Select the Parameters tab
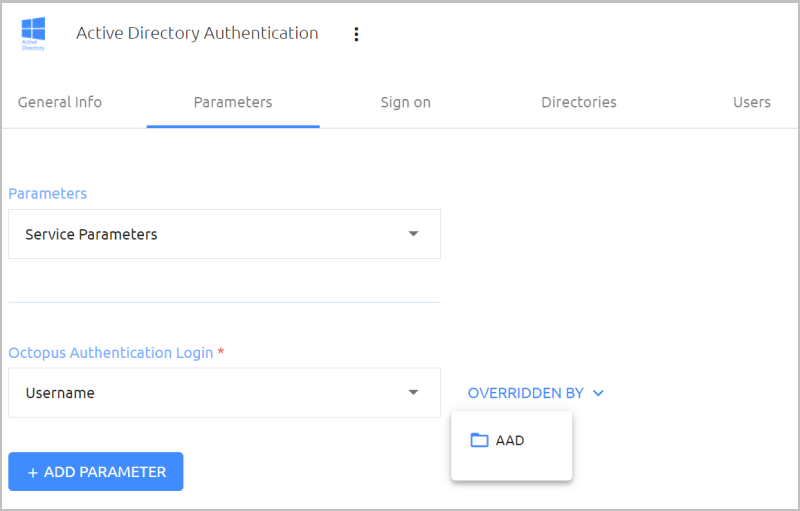This screenshot has width=800, height=511. (233, 102)
